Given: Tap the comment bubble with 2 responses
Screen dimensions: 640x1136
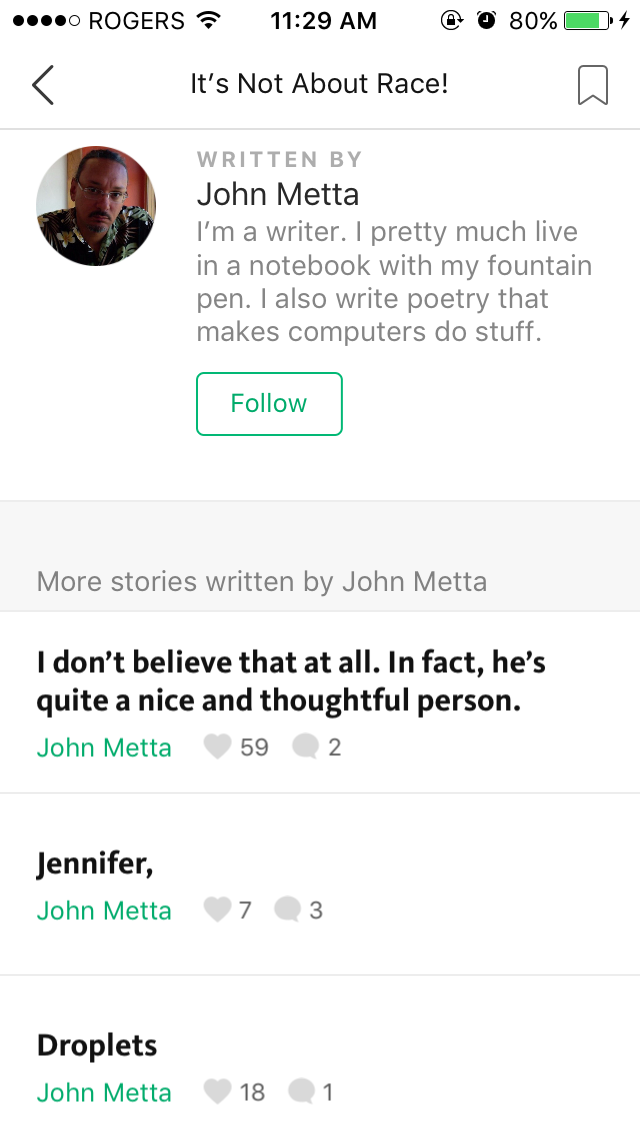Looking at the screenshot, I should pos(305,747).
